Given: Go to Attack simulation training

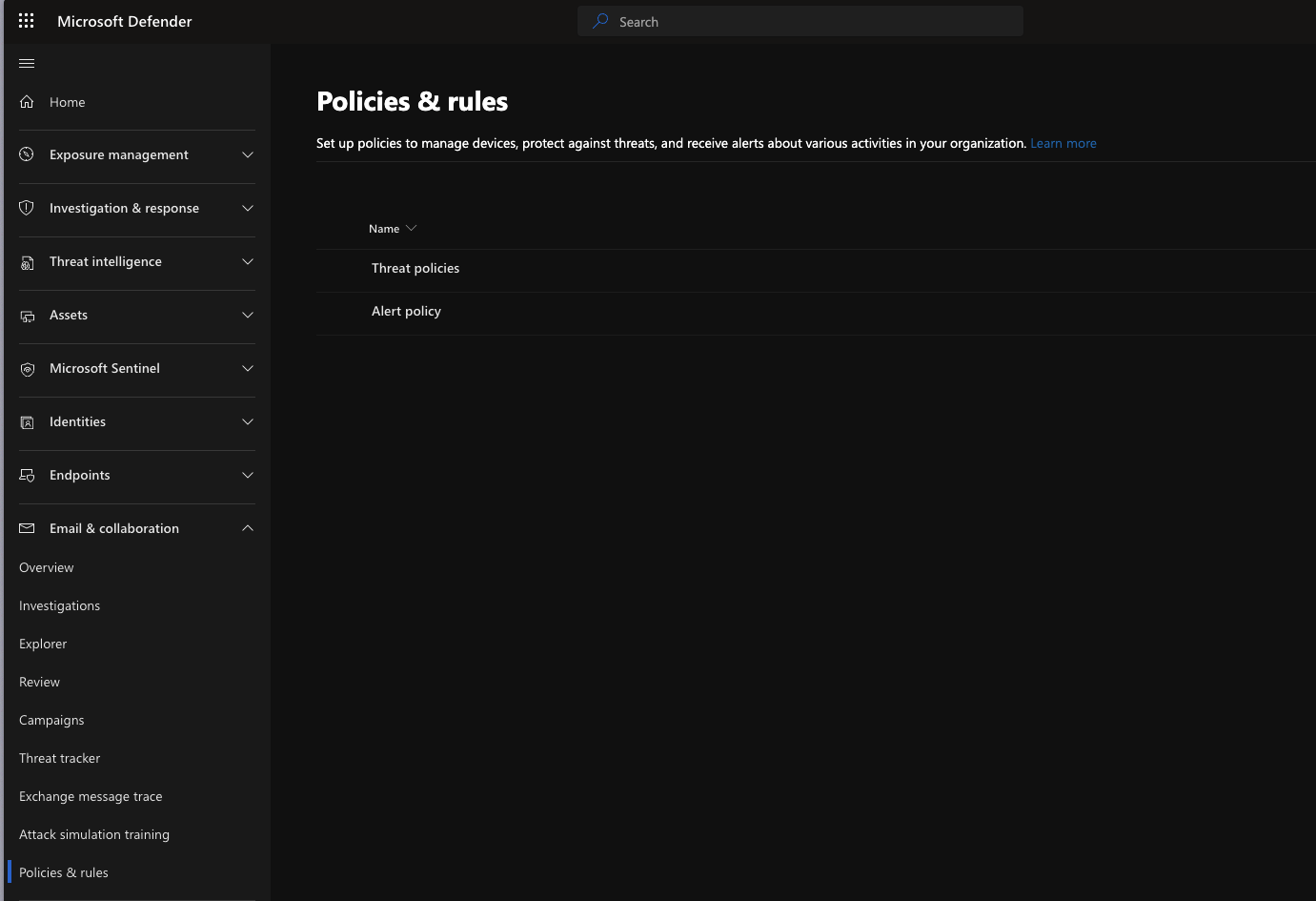Looking at the screenshot, I should click(x=94, y=834).
